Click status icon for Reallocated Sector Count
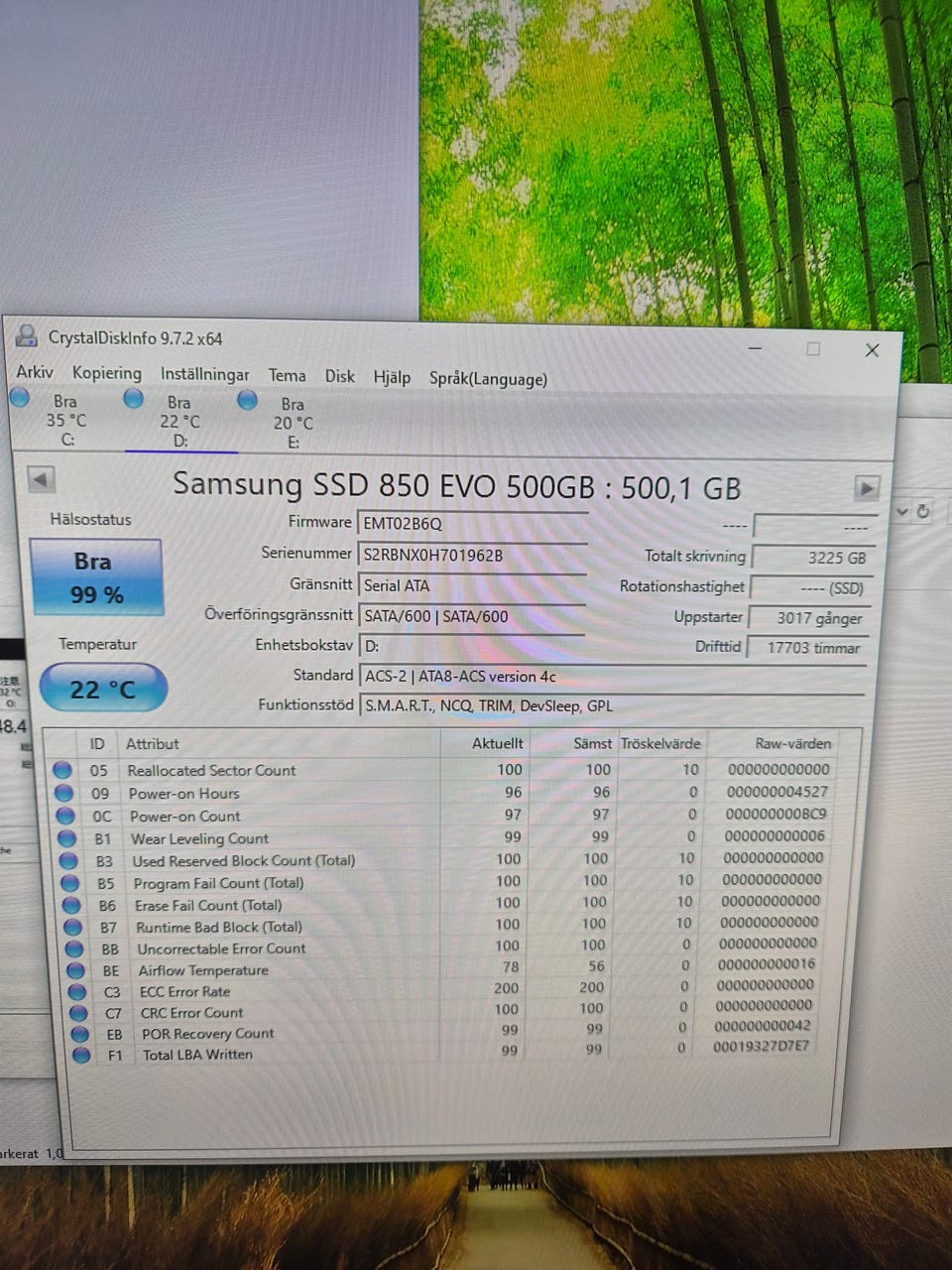The width and height of the screenshot is (952, 1270). 62,770
